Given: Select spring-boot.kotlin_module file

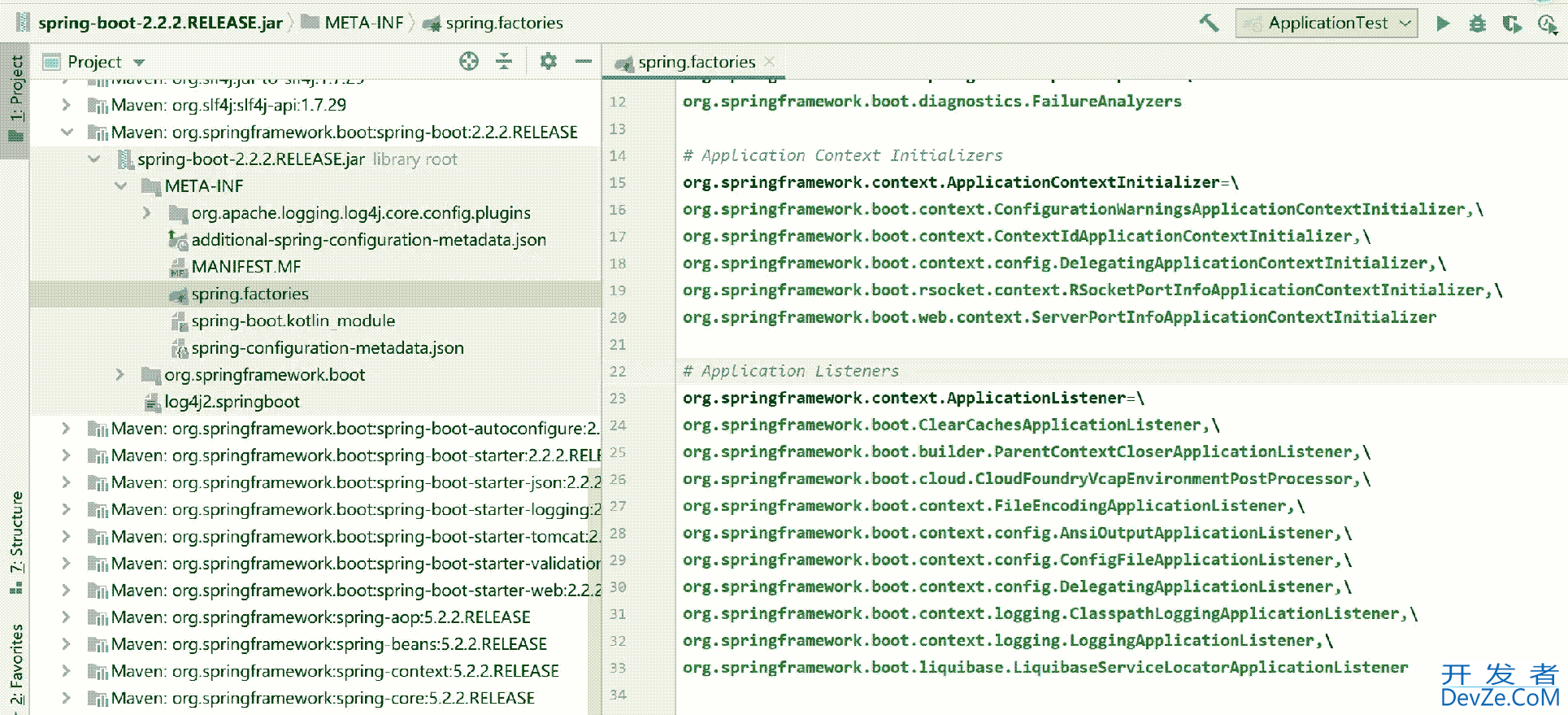Looking at the screenshot, I should [x=293, y=320].
